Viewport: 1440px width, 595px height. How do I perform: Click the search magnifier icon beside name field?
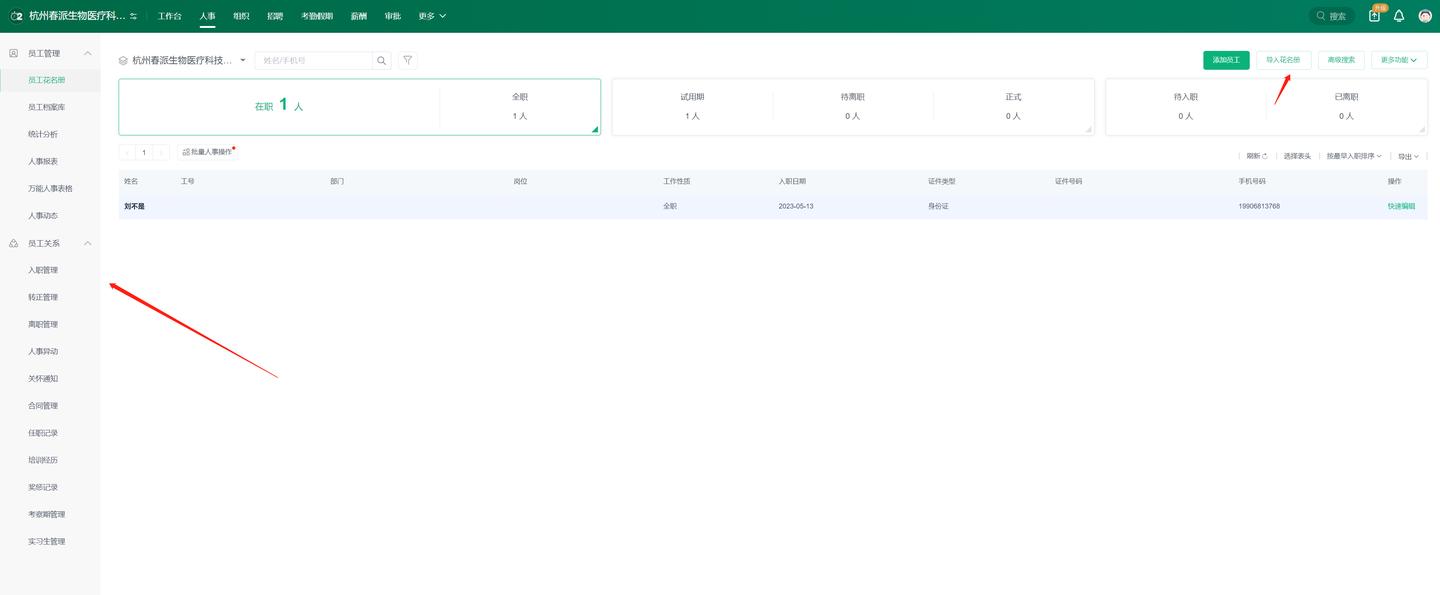[x=381, y=61]
